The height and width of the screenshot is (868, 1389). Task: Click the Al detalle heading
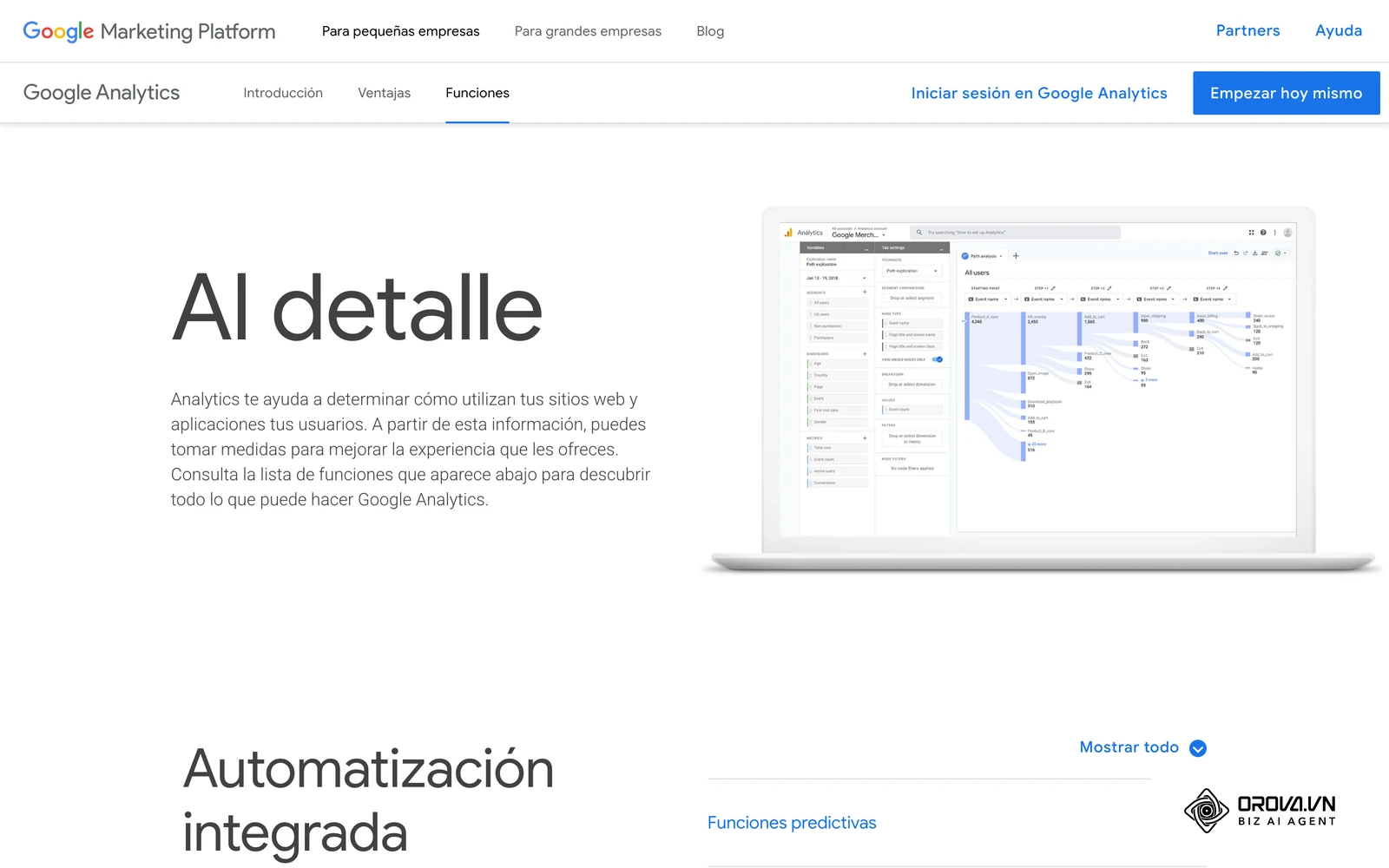point(358,308)
